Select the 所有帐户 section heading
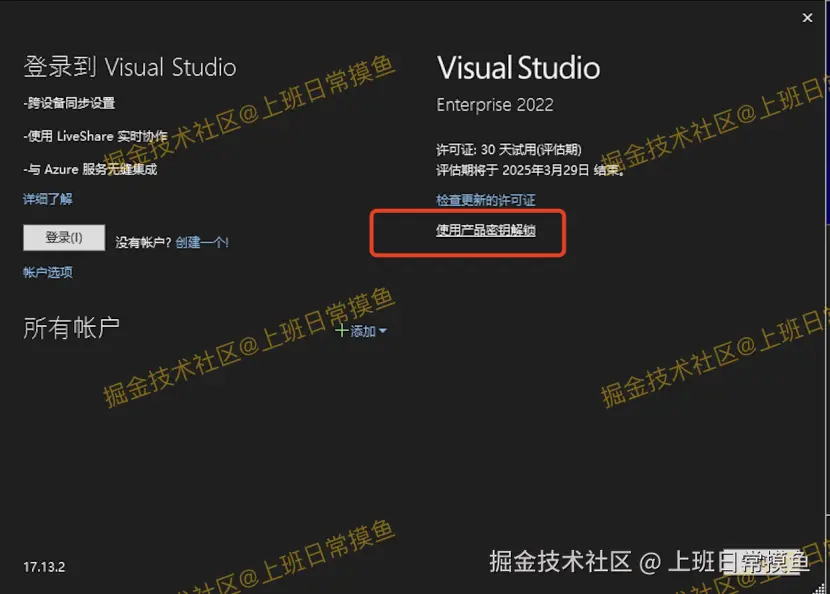The width and height of the screenshot is (830, 594). pyautogui.click(x=71, y=327)
